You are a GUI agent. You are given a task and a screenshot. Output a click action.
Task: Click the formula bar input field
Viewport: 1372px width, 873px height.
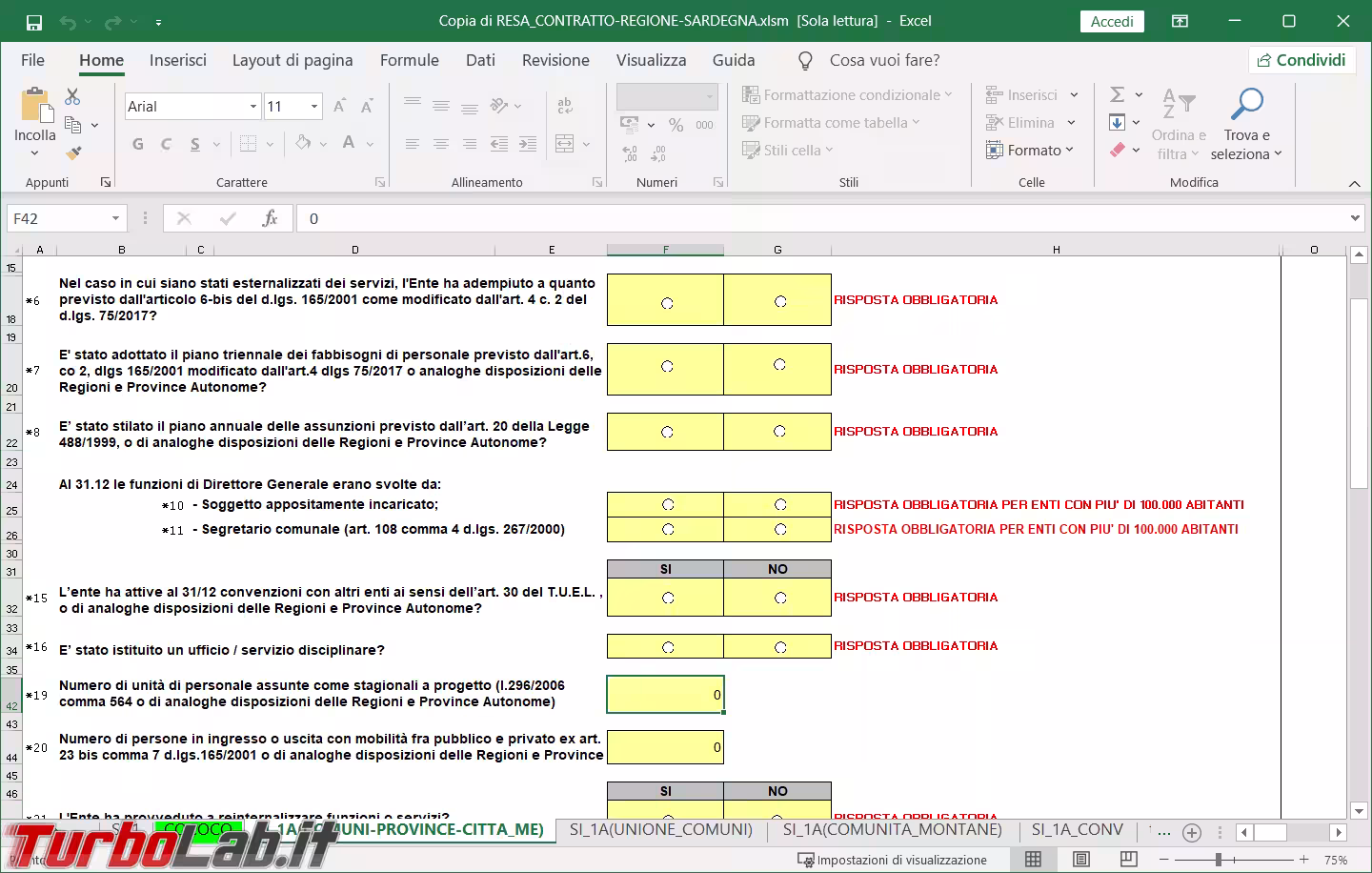point(819,218)
